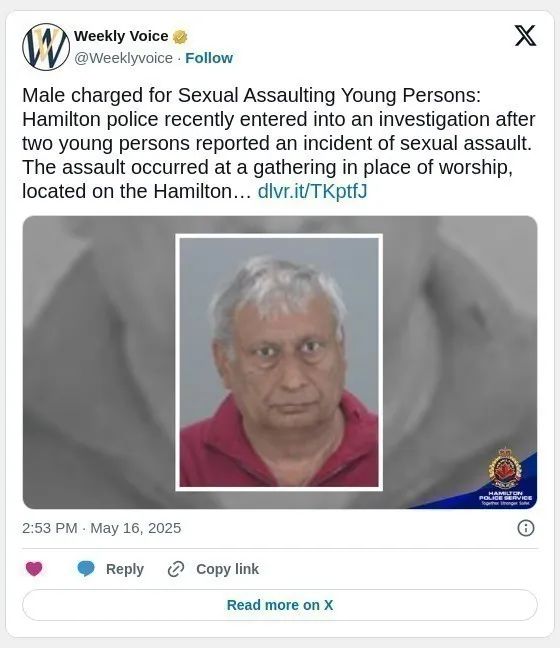560x648 pixels.
Task: Click the @Weeklyvoice handle
Action: (x=123, y=58)
